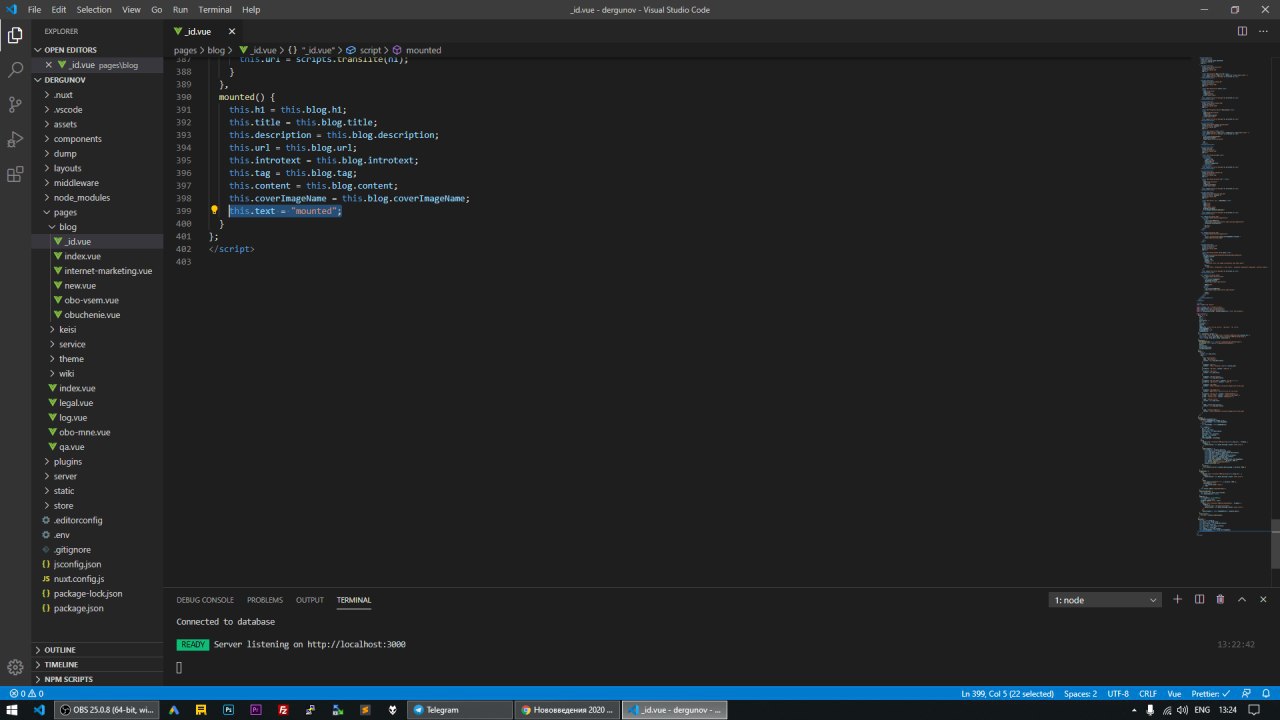Open Telegram from Windows taskbar

click(460, 710)
